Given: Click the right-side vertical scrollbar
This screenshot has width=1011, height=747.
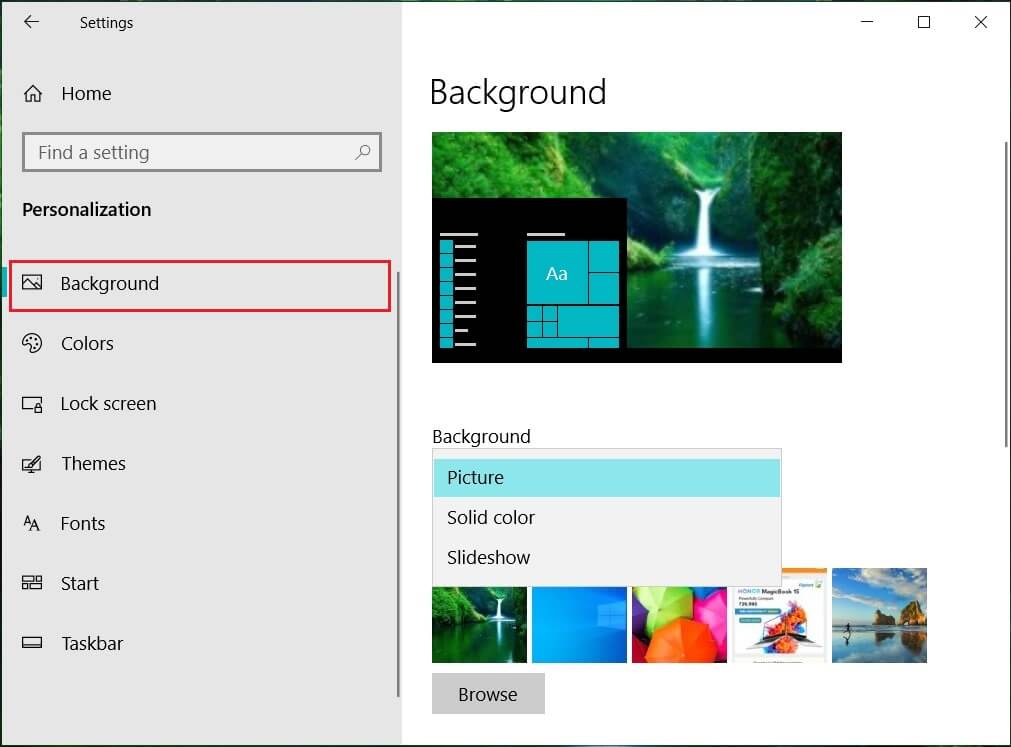Looking at the screenshot, I should click(1006, 293).
